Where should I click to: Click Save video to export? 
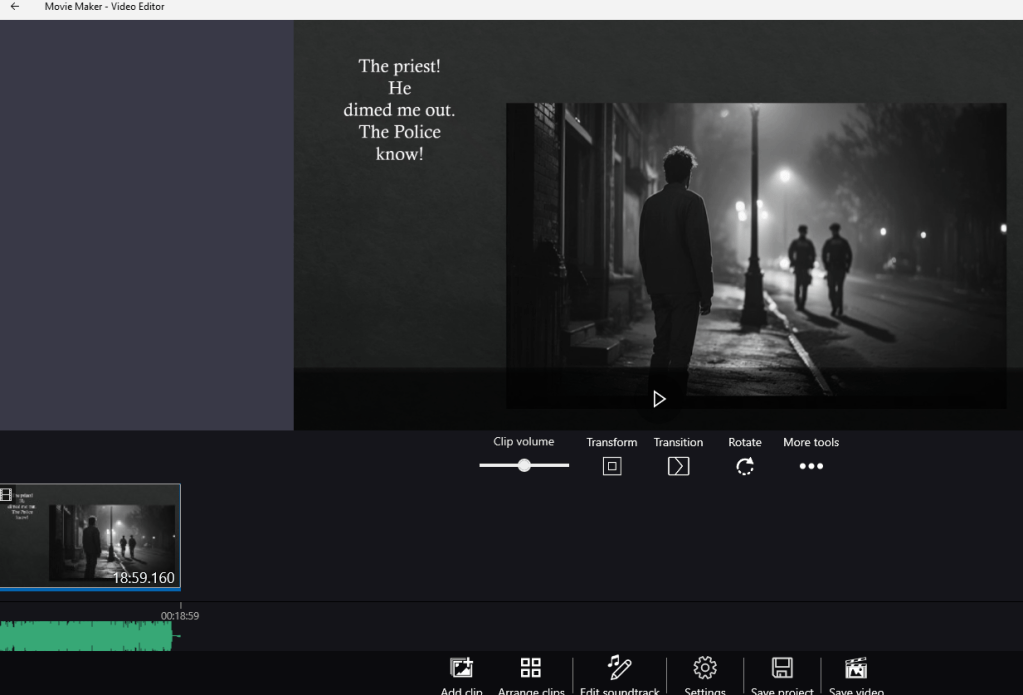click(856, 669)
